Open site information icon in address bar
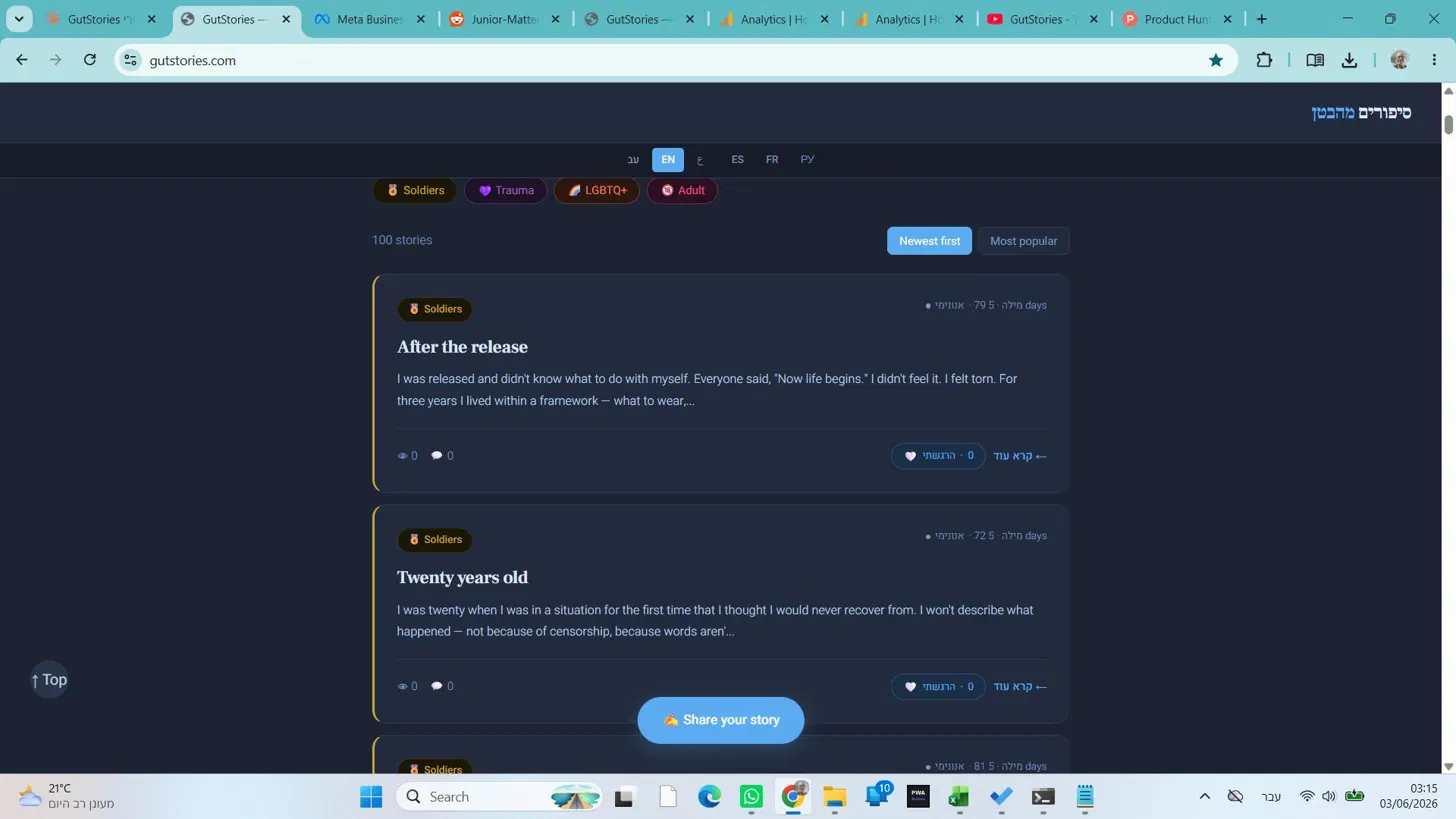Viewport: 1456px width, 819px height. [x=131, y=60]
